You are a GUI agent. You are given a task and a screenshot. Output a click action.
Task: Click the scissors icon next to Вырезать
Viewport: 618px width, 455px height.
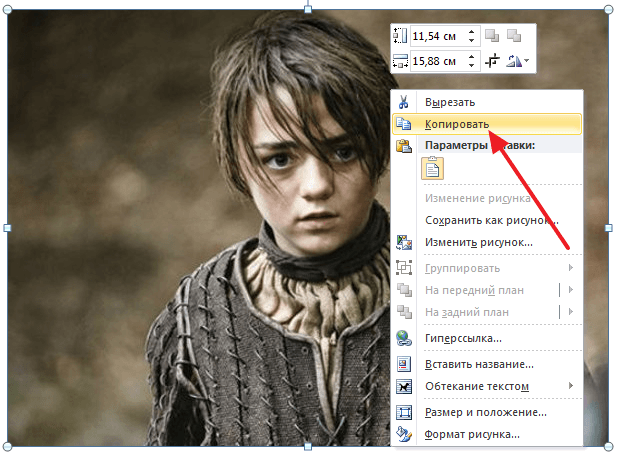404,103
